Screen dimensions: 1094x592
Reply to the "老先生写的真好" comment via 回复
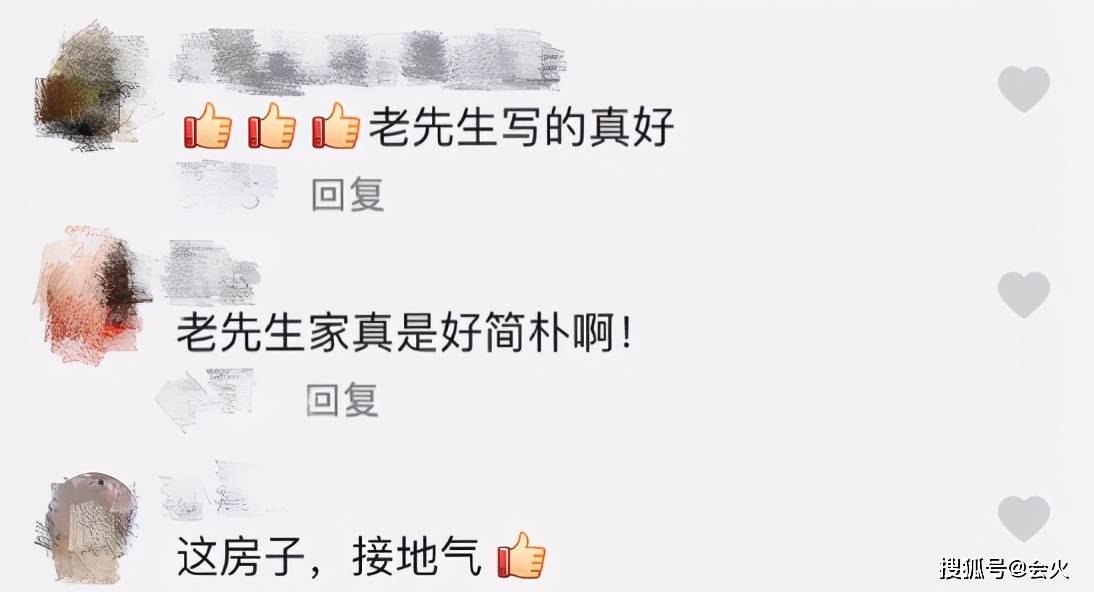(x=347, y=194)
